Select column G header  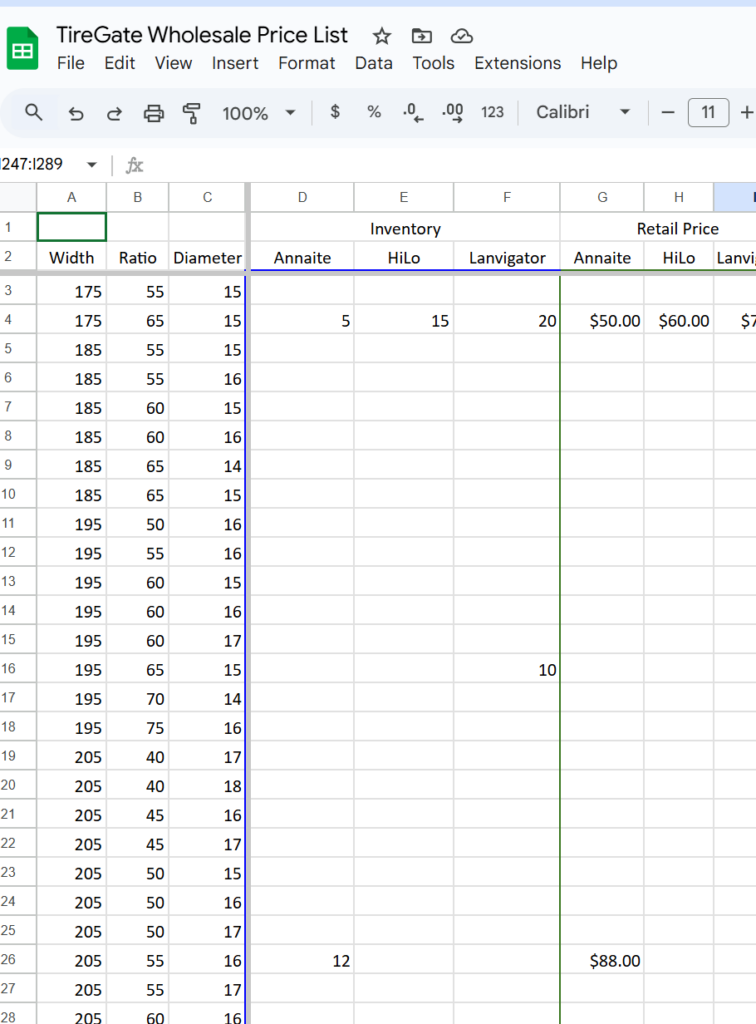[x=602, y=197]
